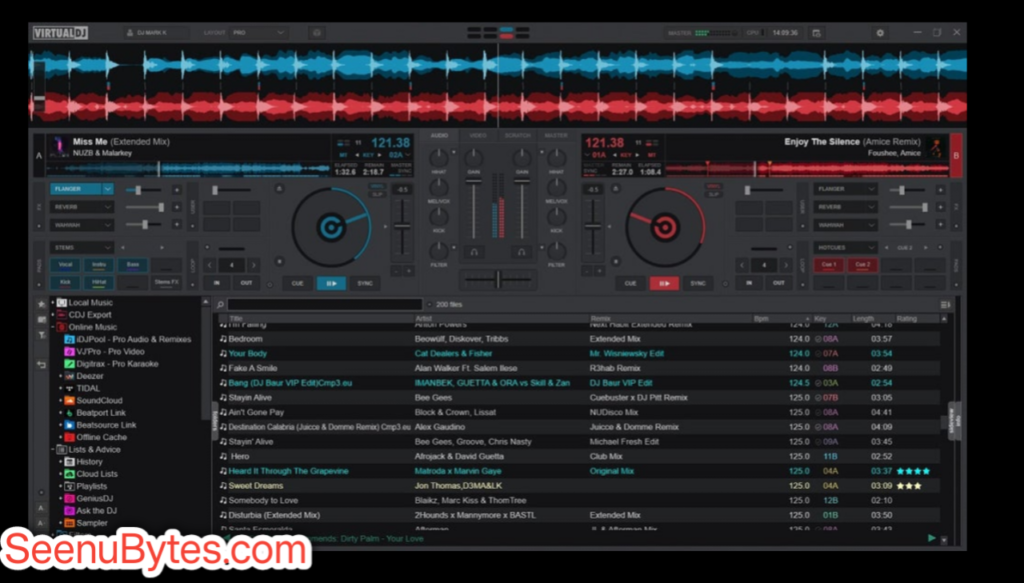Image resolution: width=1024 pixels, height=583 pixels.
Task: Click the back arrow icon in browser sidebar
Action: (41, 365)
